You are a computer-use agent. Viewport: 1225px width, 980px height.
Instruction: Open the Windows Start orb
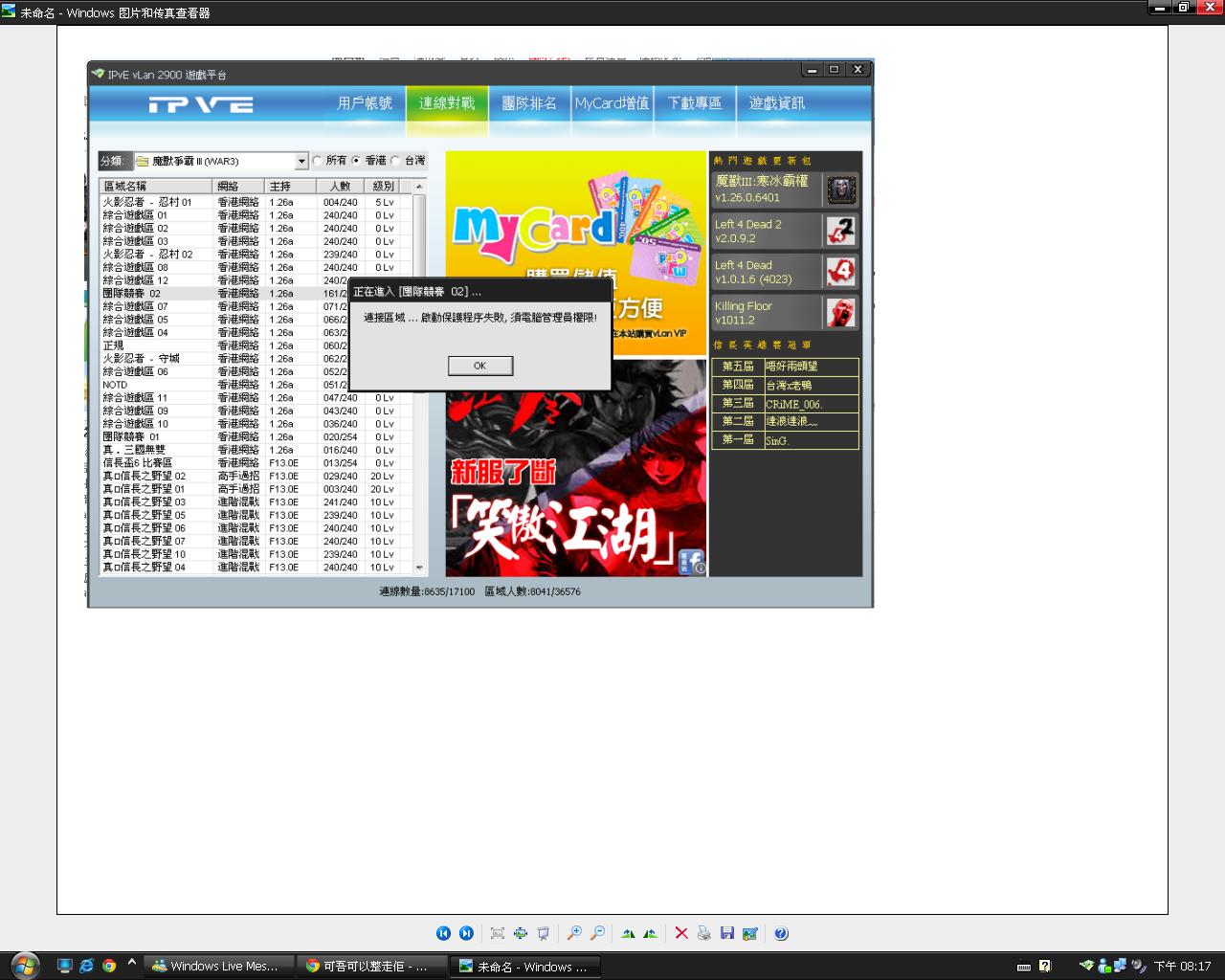(x=24, y=966)
